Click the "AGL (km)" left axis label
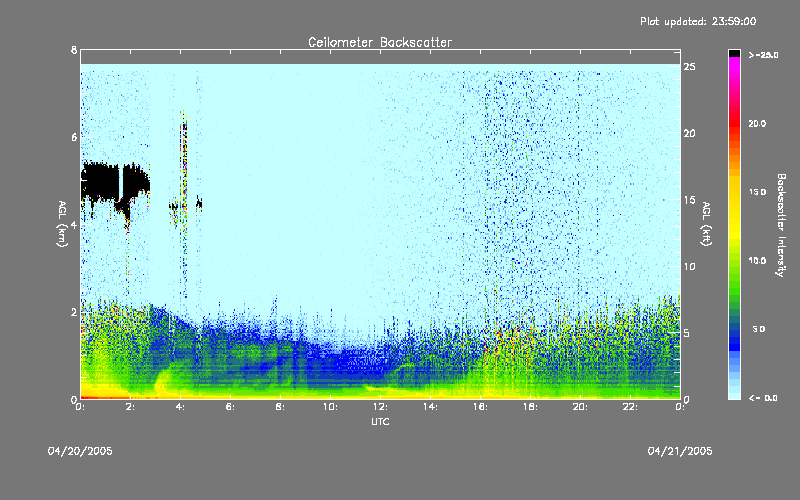The width and height of the screenshot is (800, 500). 62,224
